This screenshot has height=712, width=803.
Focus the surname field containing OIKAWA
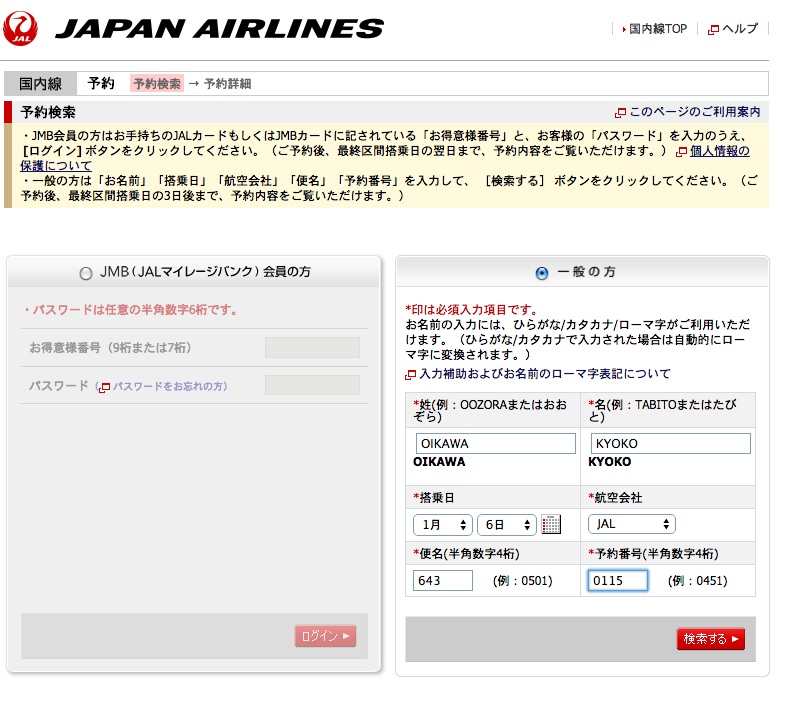pos(495,443)
